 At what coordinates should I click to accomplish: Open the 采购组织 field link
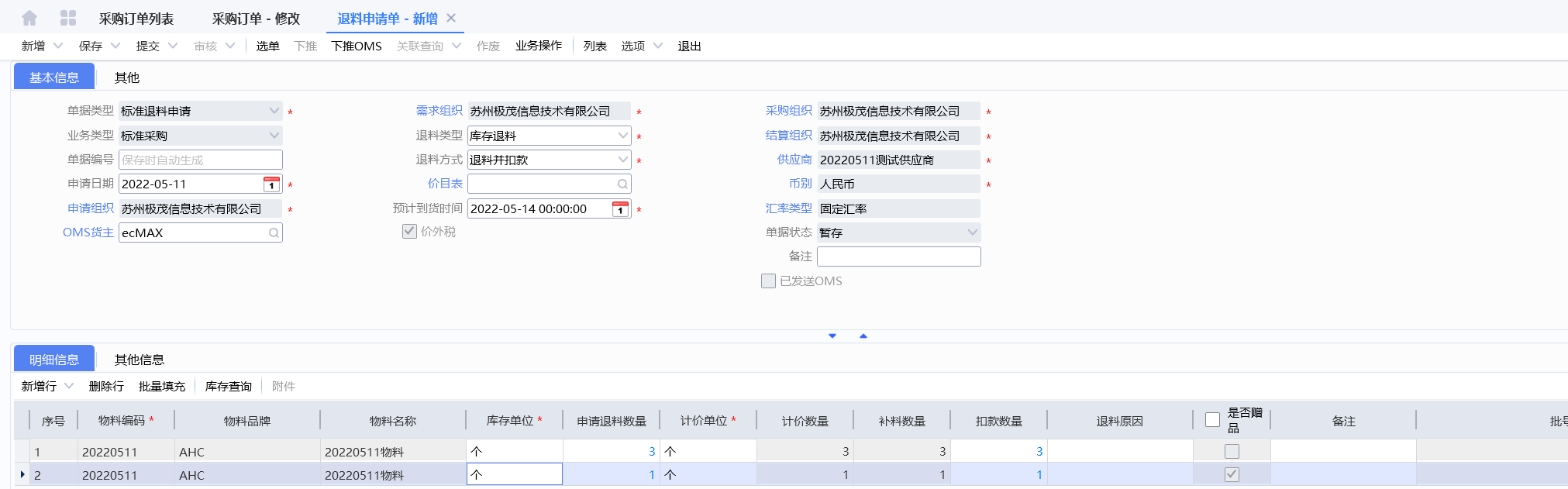(x=789, y=111)
